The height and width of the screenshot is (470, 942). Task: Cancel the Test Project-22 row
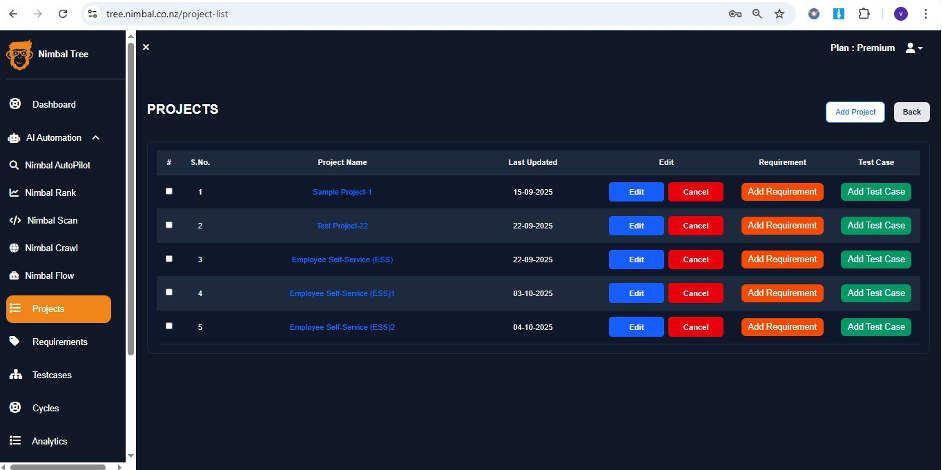pos(696,225)
